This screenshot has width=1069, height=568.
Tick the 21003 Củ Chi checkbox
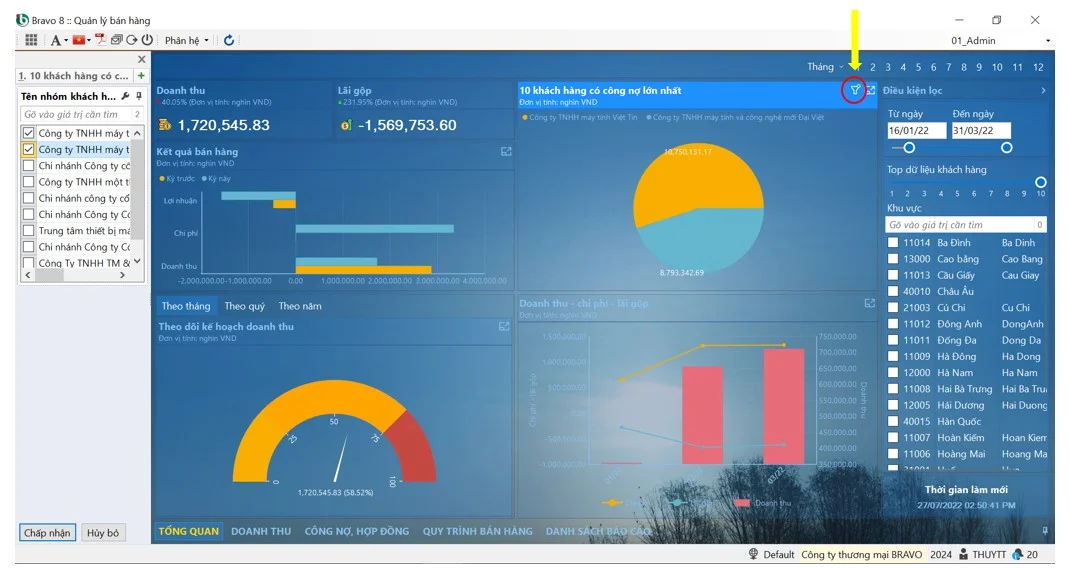893,308
